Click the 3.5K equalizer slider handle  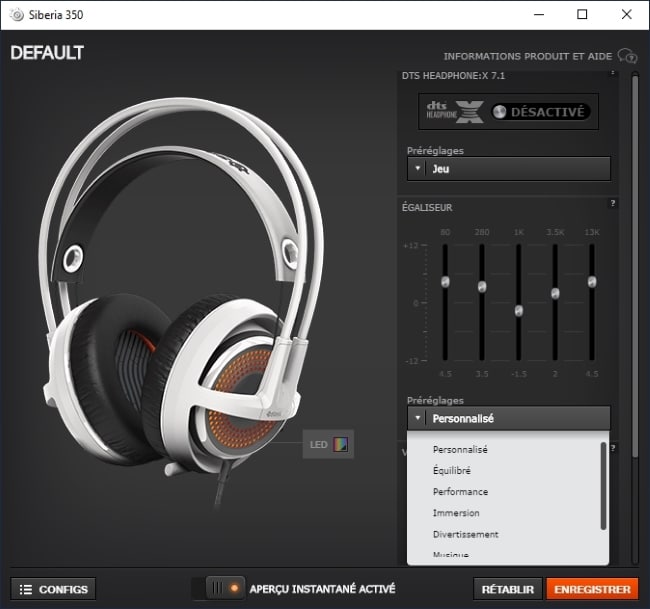(555, 294)
